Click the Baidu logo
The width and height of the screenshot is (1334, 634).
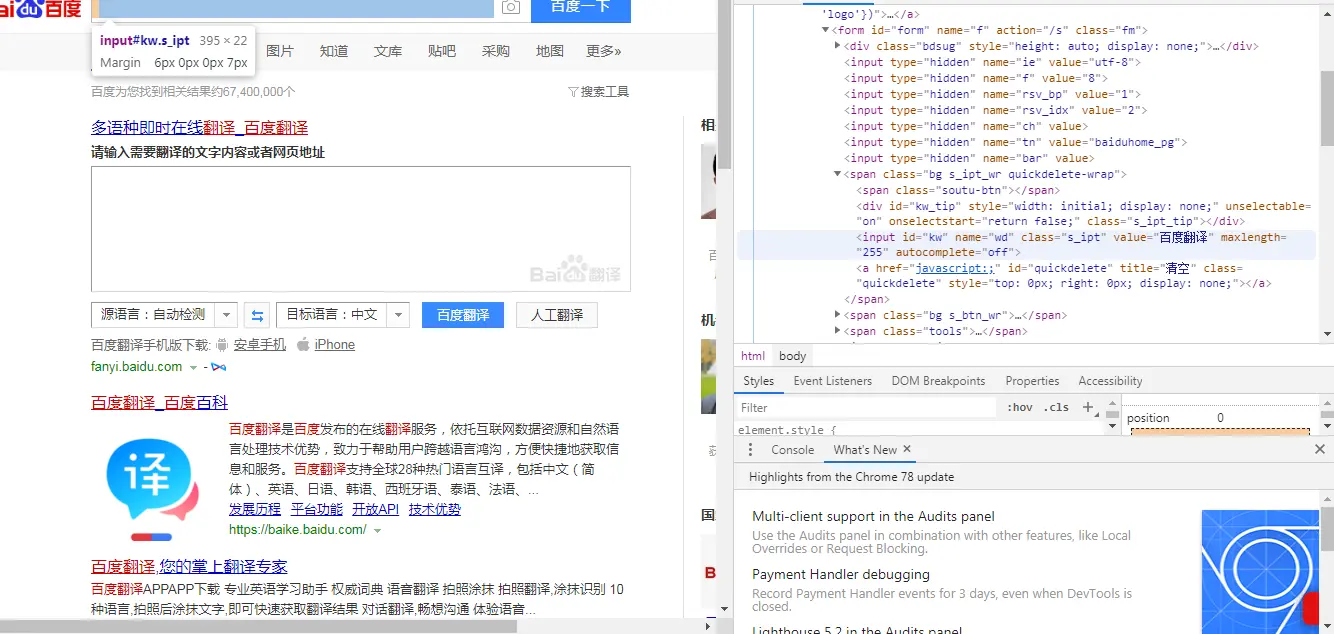pos(41,8)
